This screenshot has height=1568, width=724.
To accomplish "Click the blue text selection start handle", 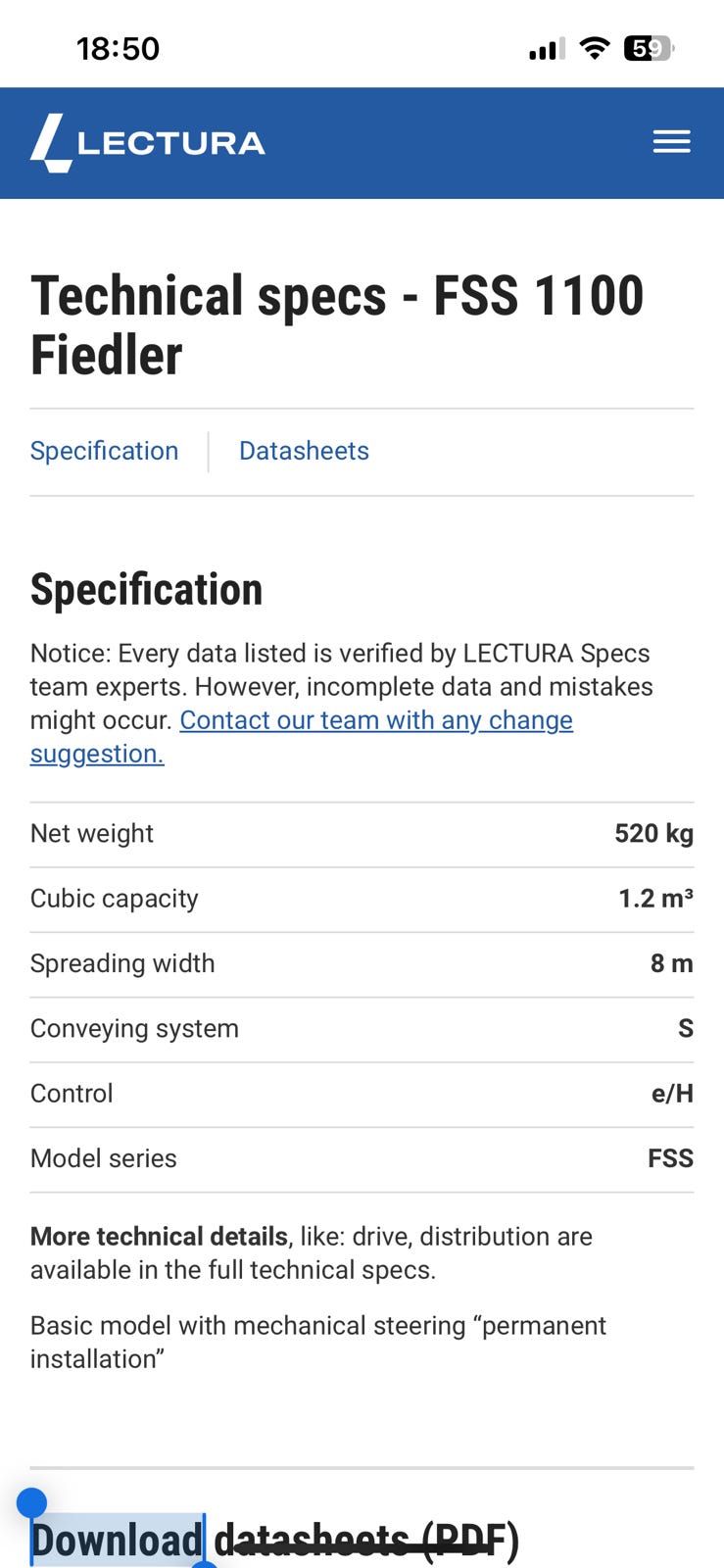I will point(31,1502).
